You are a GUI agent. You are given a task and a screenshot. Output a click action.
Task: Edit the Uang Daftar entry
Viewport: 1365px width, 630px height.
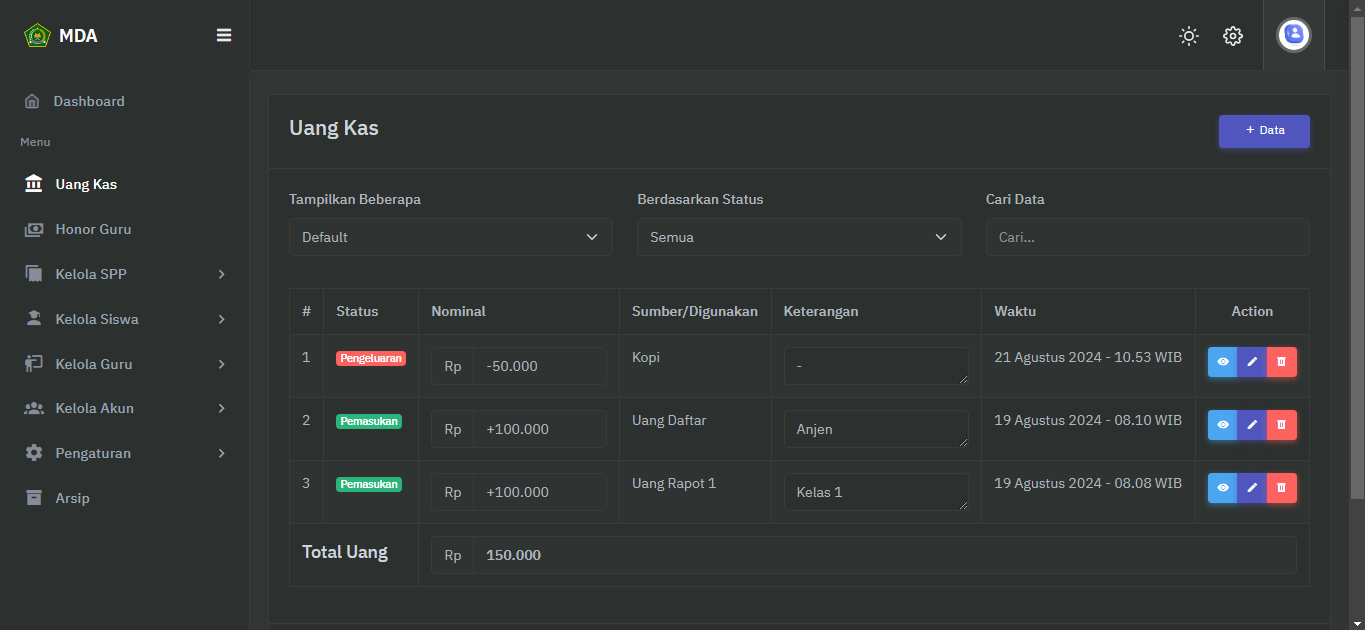click(x=1252, y=425)
